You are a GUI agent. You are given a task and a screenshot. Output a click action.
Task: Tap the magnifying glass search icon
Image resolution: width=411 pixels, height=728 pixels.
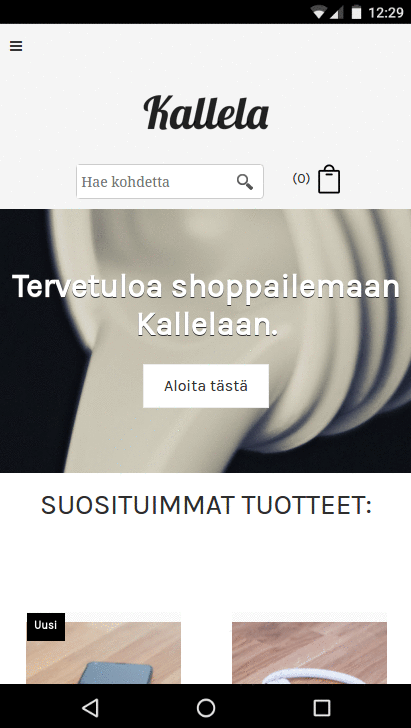[245, 182]
